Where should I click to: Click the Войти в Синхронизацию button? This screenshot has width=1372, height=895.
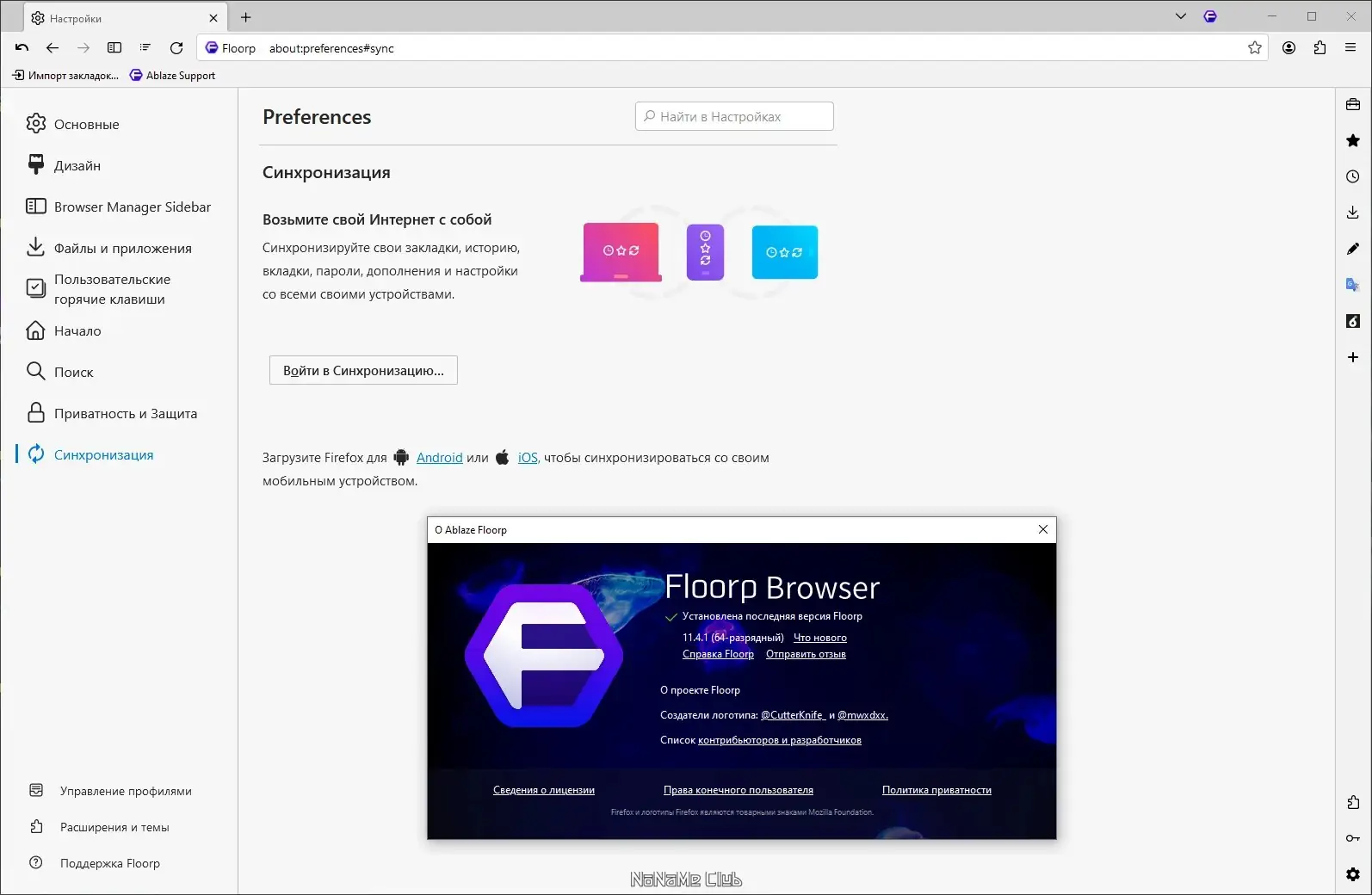(363, 370)
